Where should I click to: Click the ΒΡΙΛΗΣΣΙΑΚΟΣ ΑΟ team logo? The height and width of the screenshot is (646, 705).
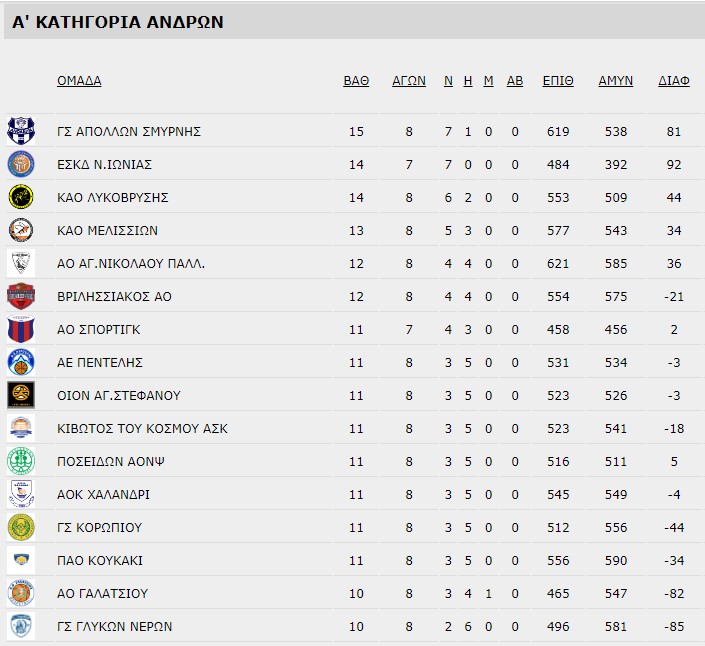coord(21,296)
